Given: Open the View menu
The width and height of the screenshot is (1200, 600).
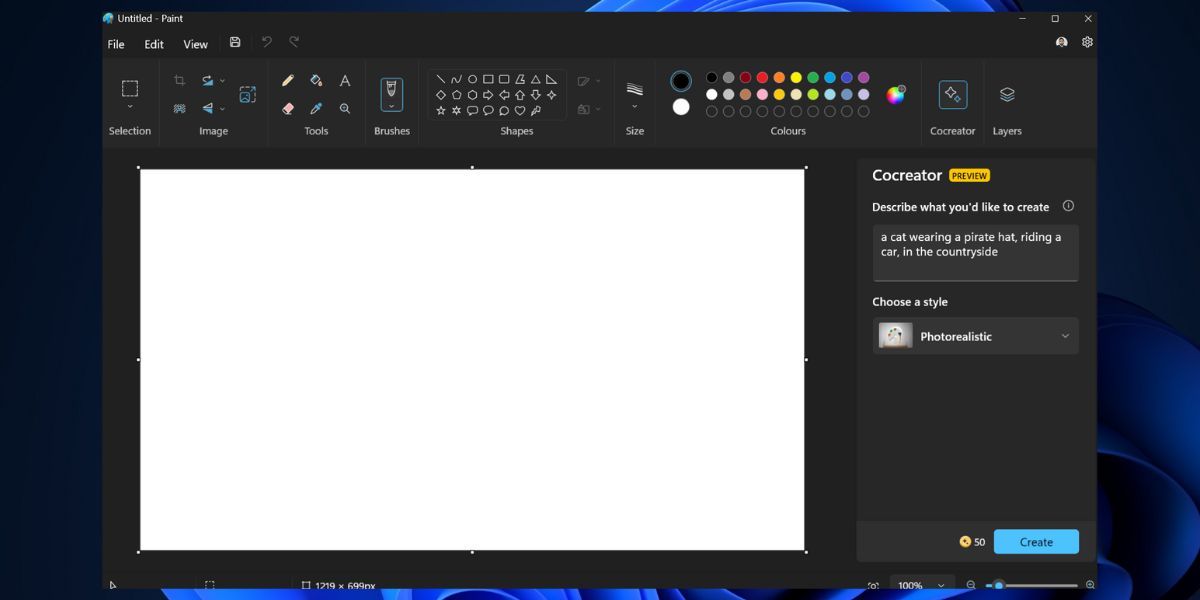Looking at the screenshot, I should 195,44.
